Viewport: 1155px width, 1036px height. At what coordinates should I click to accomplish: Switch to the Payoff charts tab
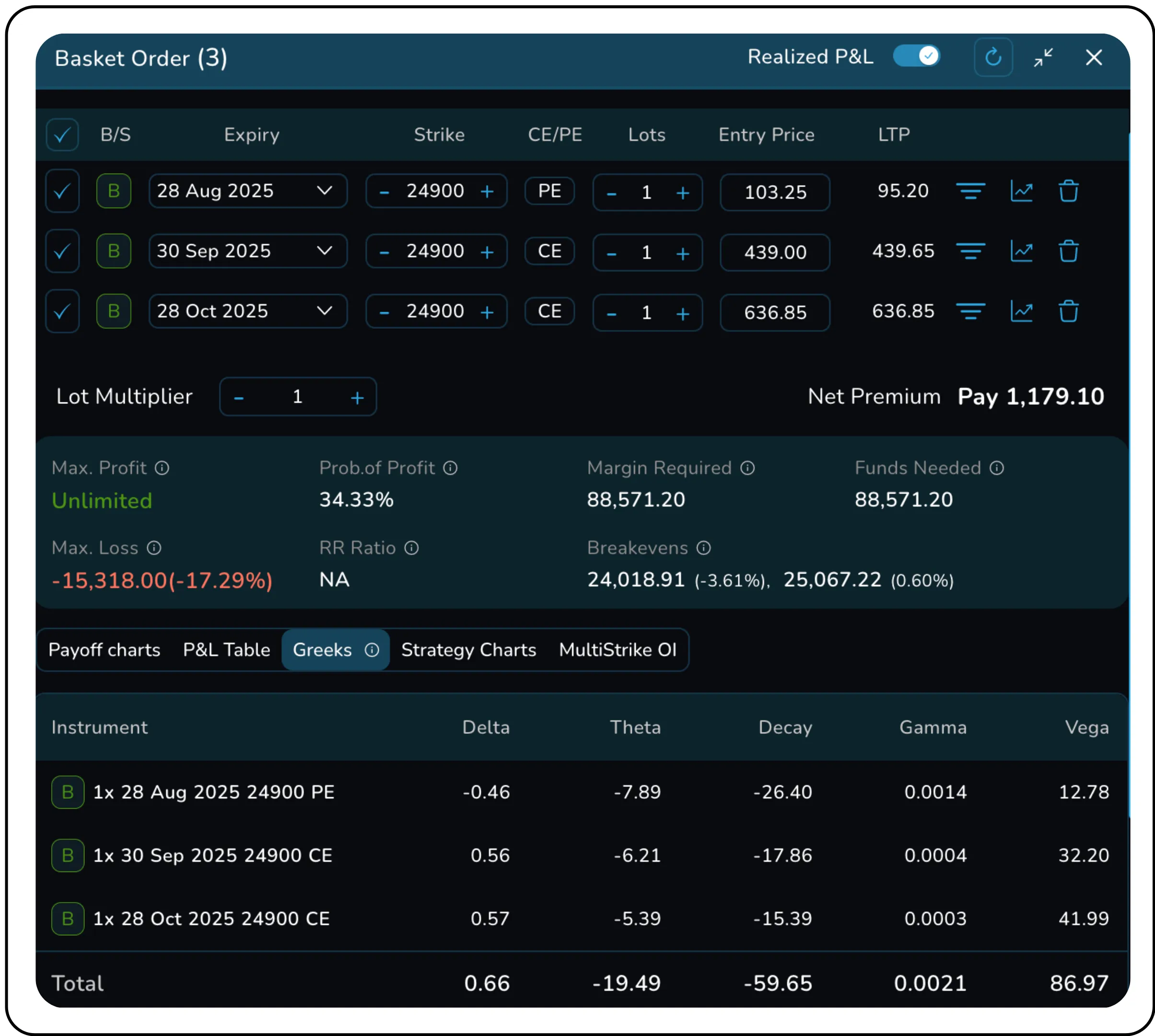click(x=104, y=649)
